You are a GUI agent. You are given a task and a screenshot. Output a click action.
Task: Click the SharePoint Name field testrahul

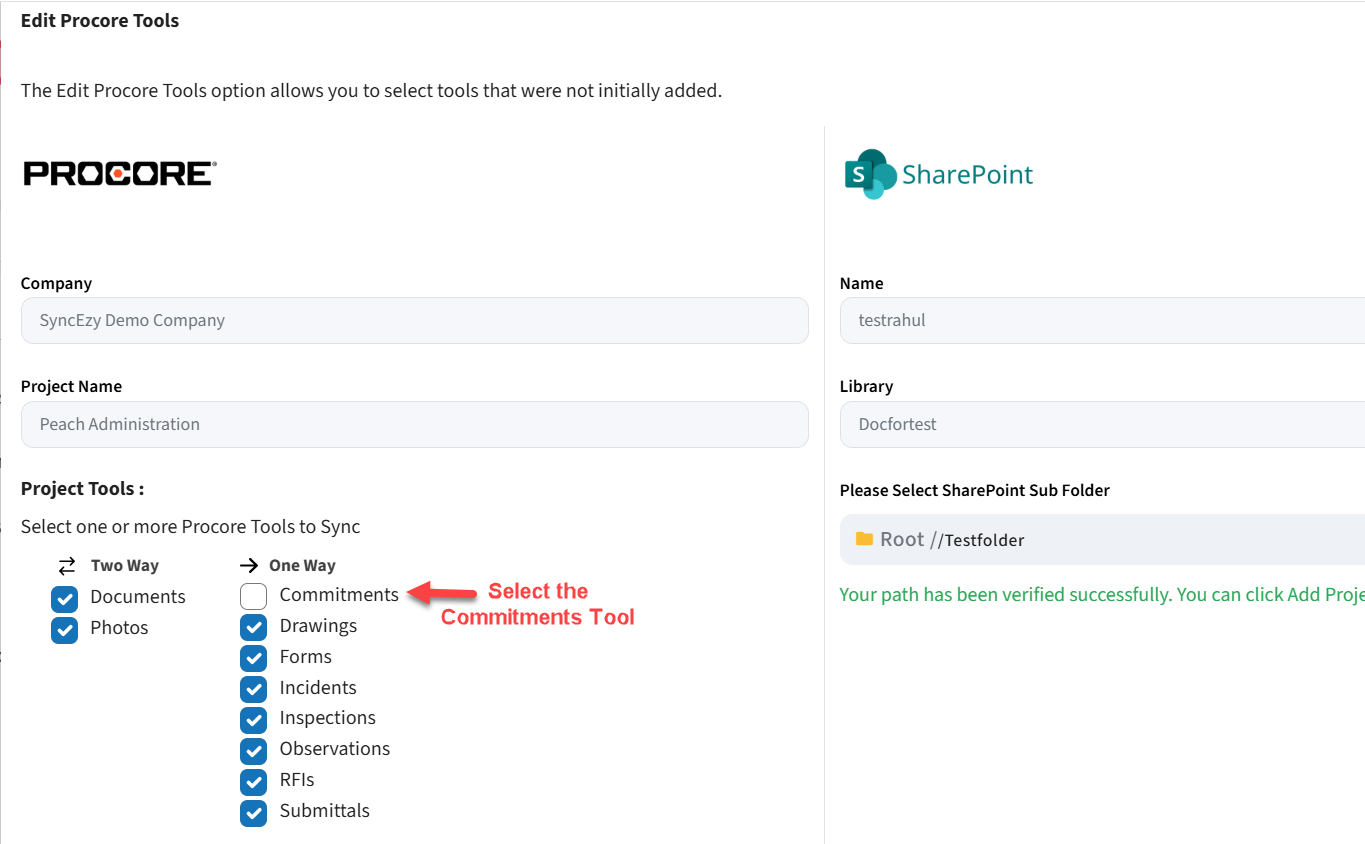[1100, 321]
